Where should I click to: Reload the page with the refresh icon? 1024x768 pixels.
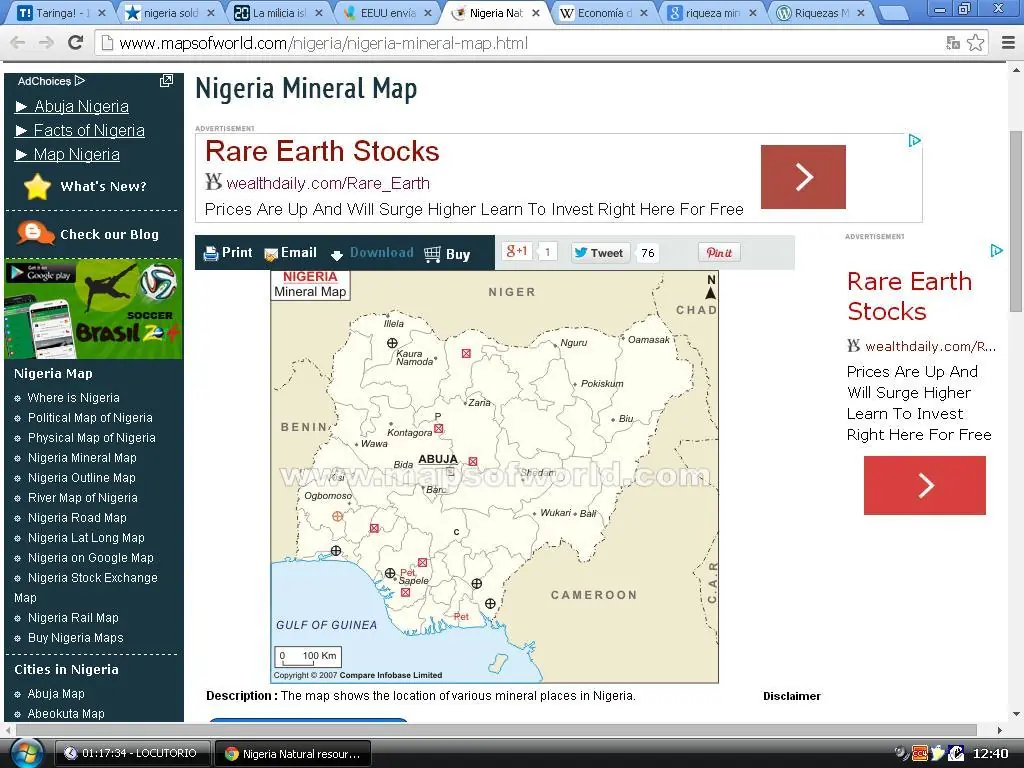tap(76, 42)
